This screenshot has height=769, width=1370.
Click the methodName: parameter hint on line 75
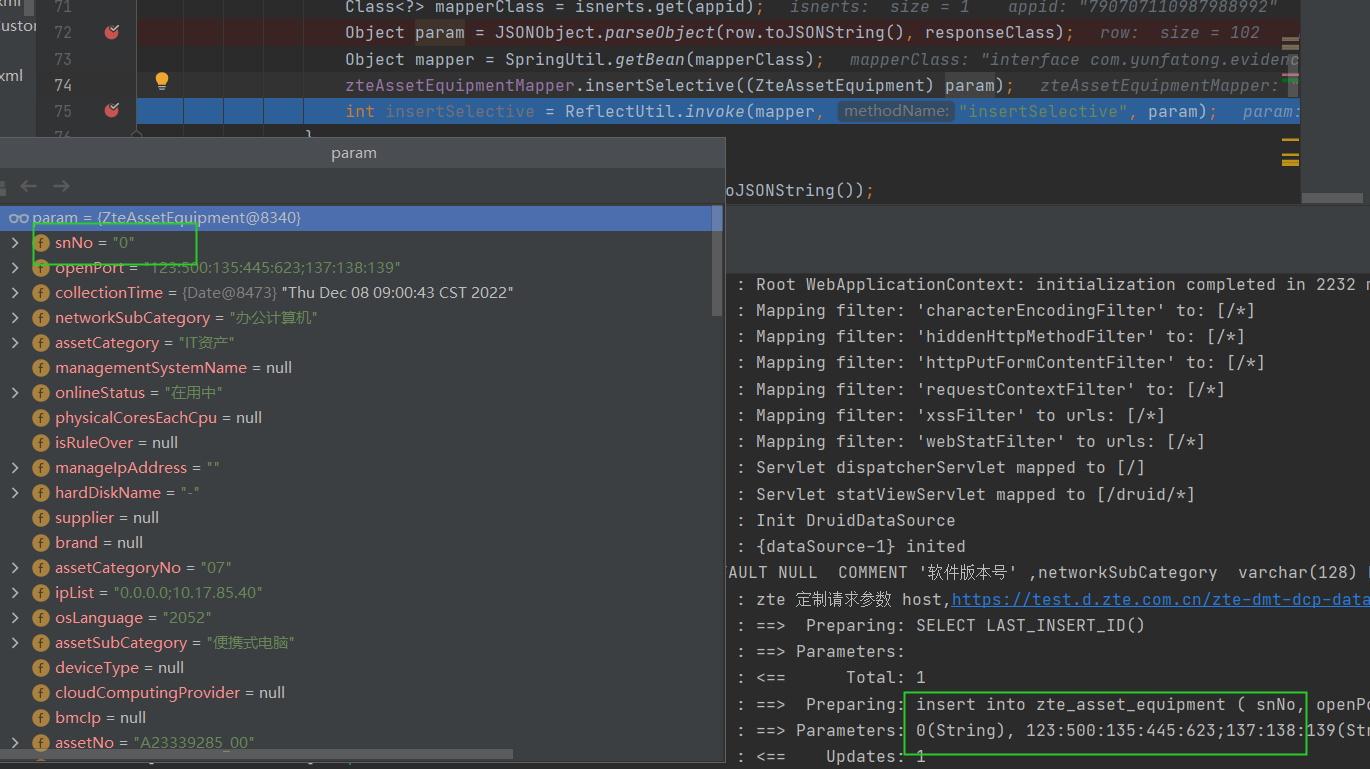896,111
